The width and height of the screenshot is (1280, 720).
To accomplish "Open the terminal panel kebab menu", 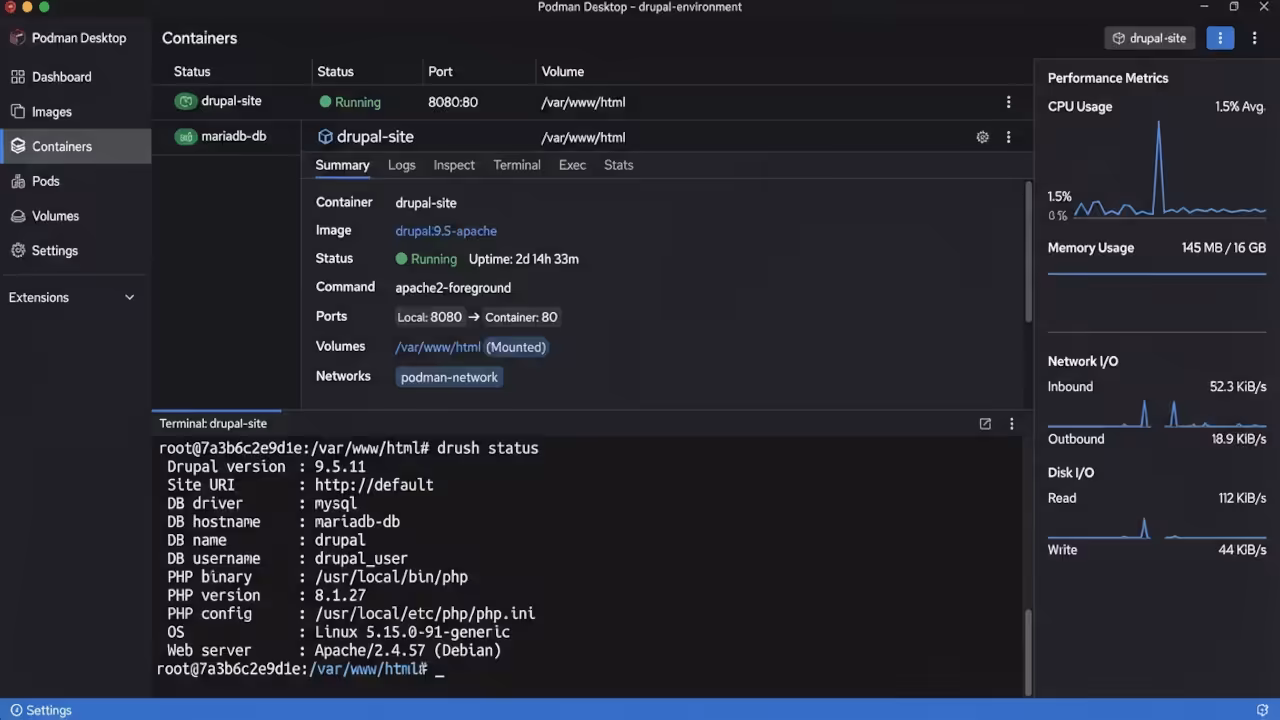I will (x=1011, y=424).
